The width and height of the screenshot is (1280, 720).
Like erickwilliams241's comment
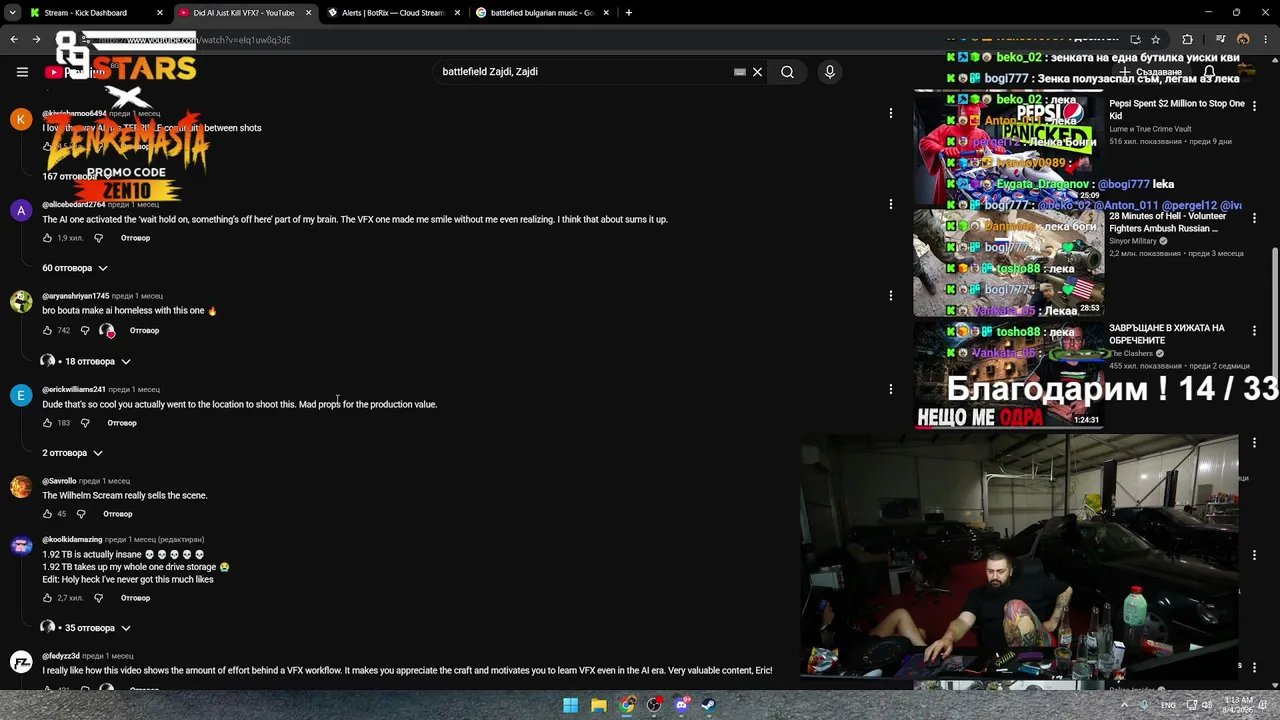click(x=47, y=423)
